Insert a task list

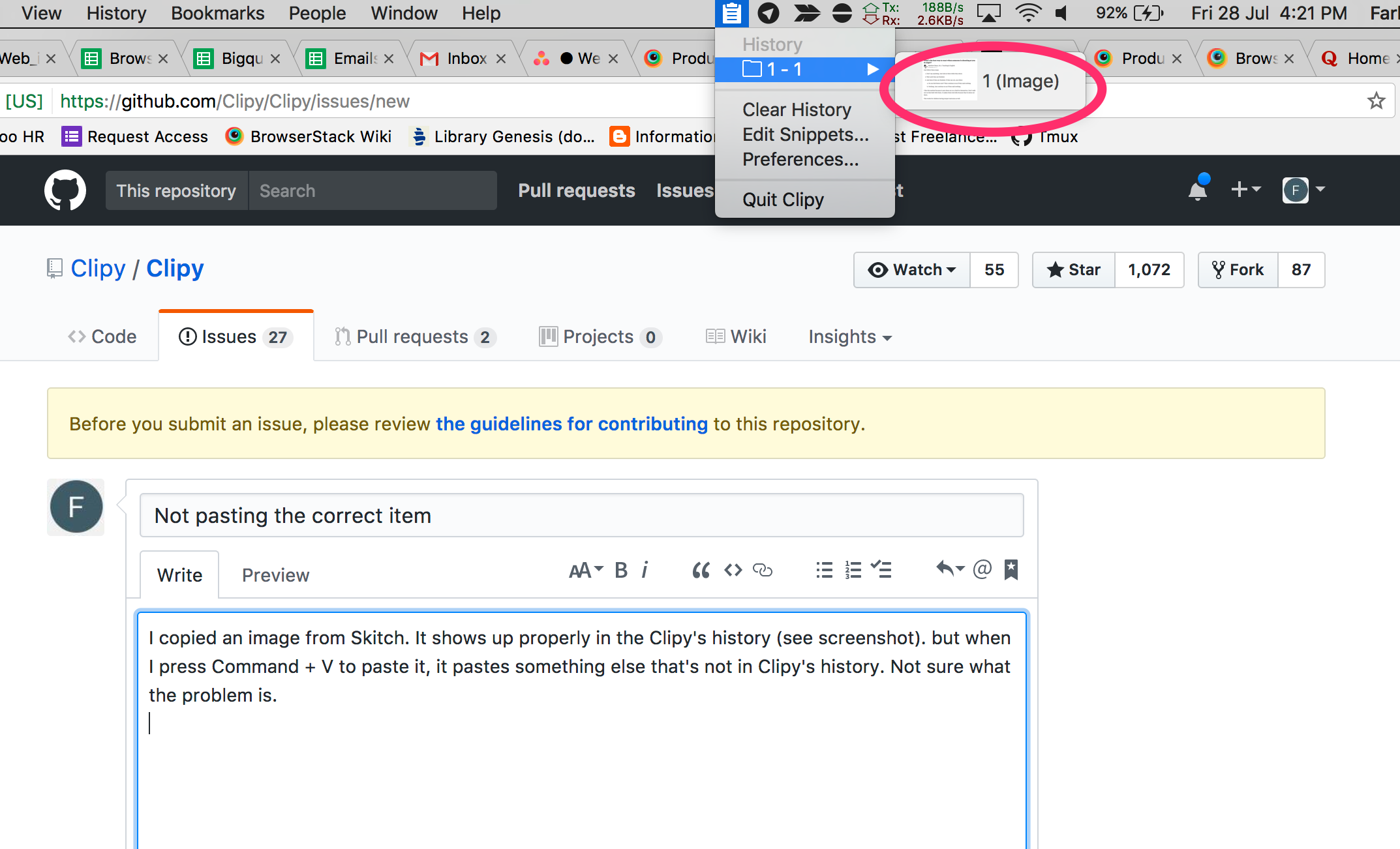pyautogui.click(x=881, y=571)
